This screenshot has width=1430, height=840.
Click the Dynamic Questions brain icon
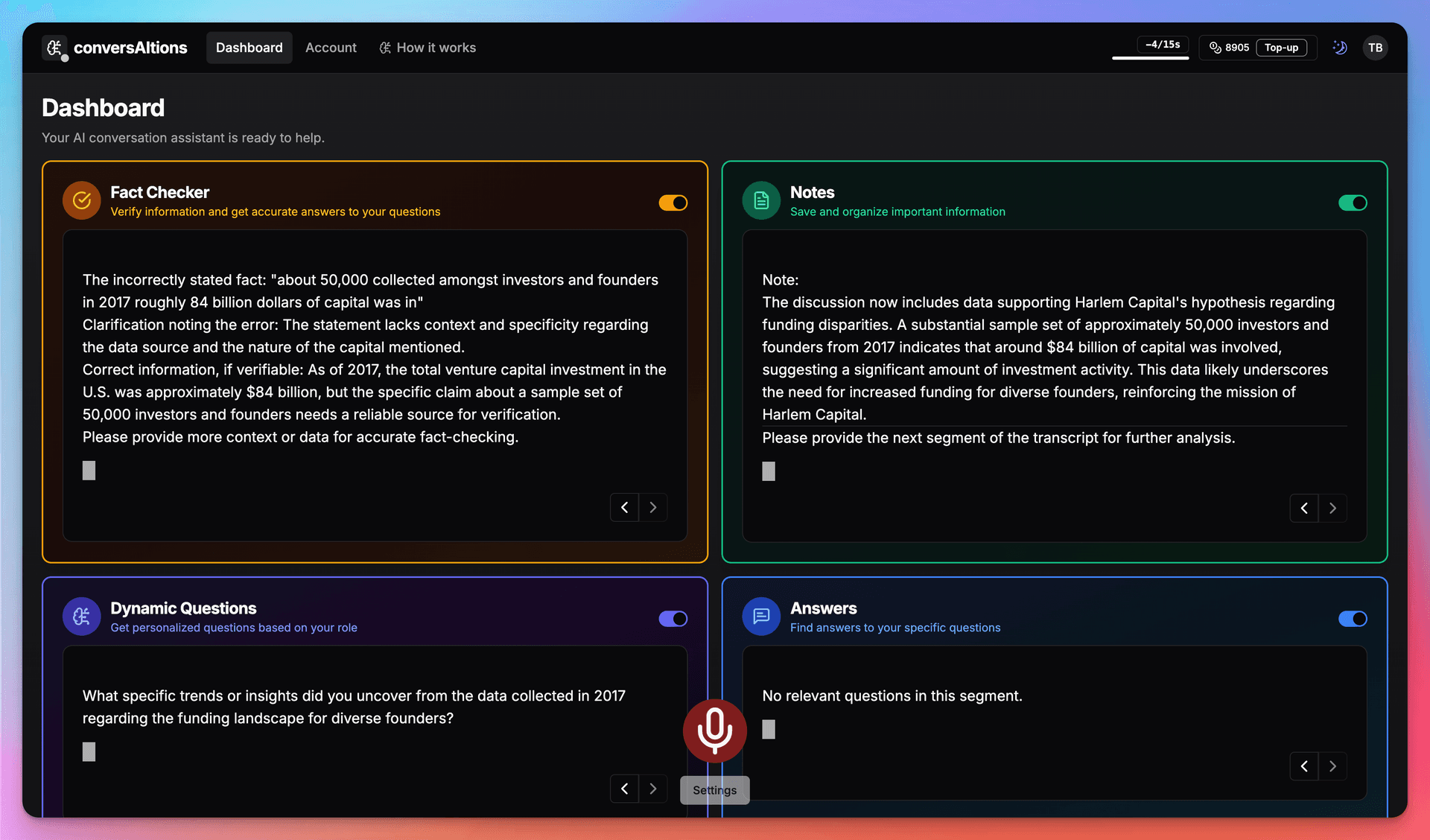[82, 617]
